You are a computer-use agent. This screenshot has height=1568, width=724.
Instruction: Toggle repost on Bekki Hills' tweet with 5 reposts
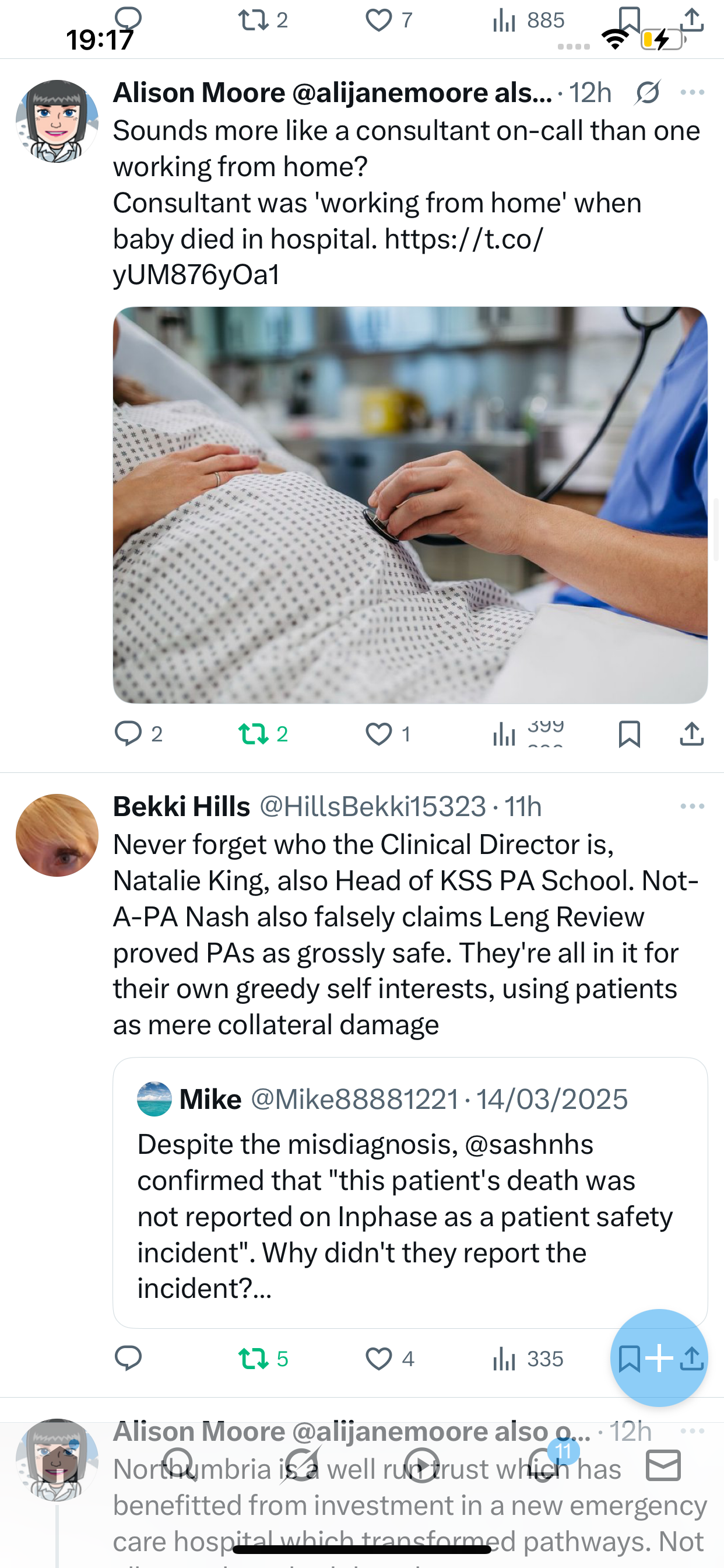click(254, 1359)
